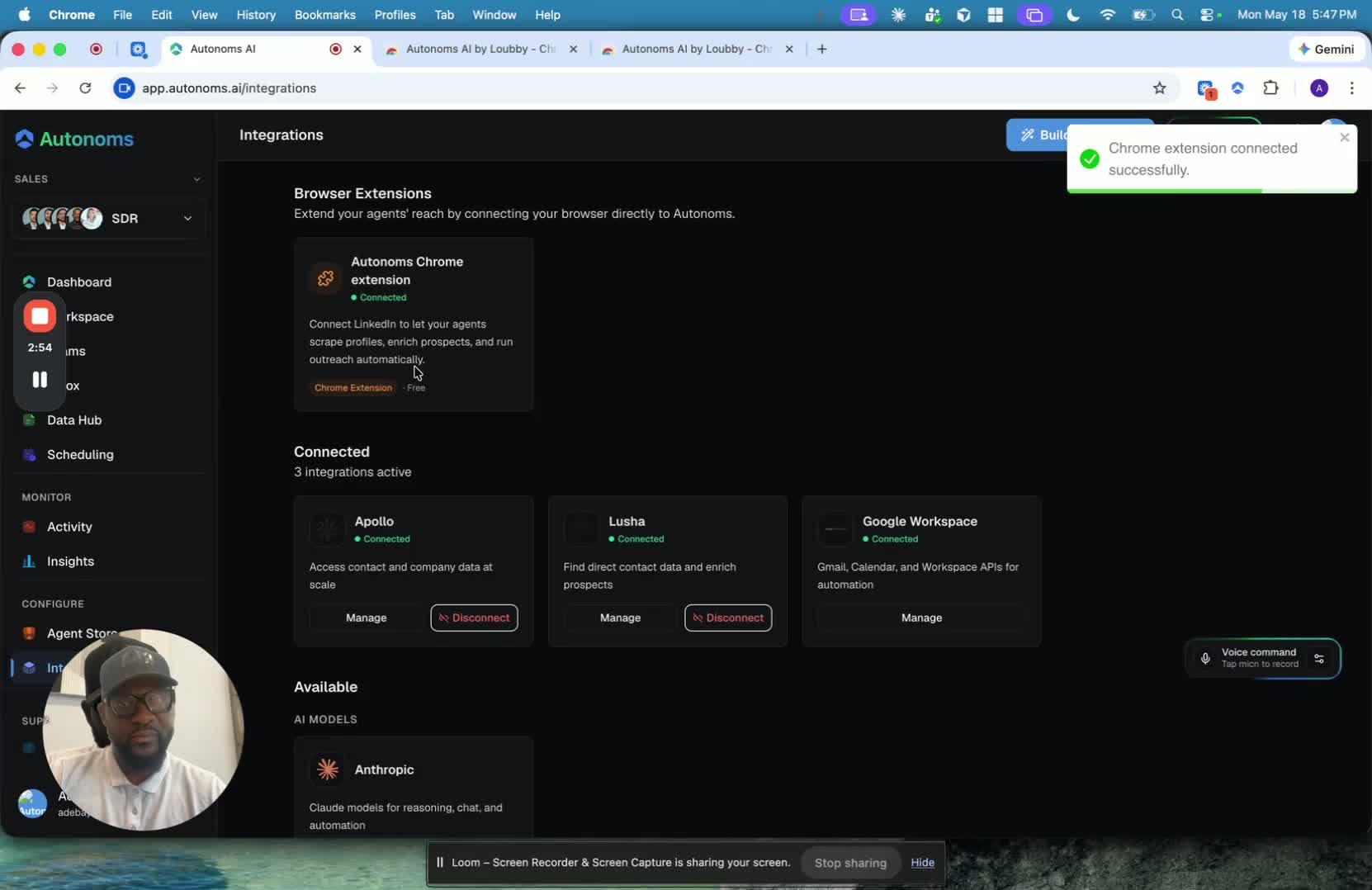Click the blue Autonoms extension toolbar icon
Screen dimensions: 1372x890
(1237, 88)
